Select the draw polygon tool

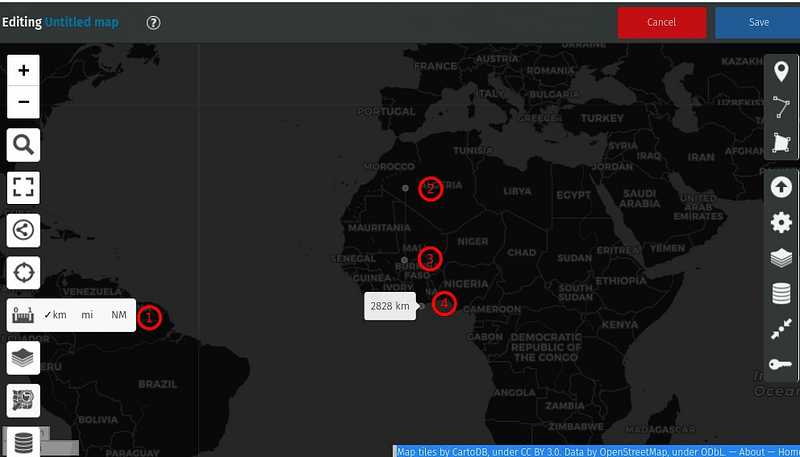coord(781,142)
